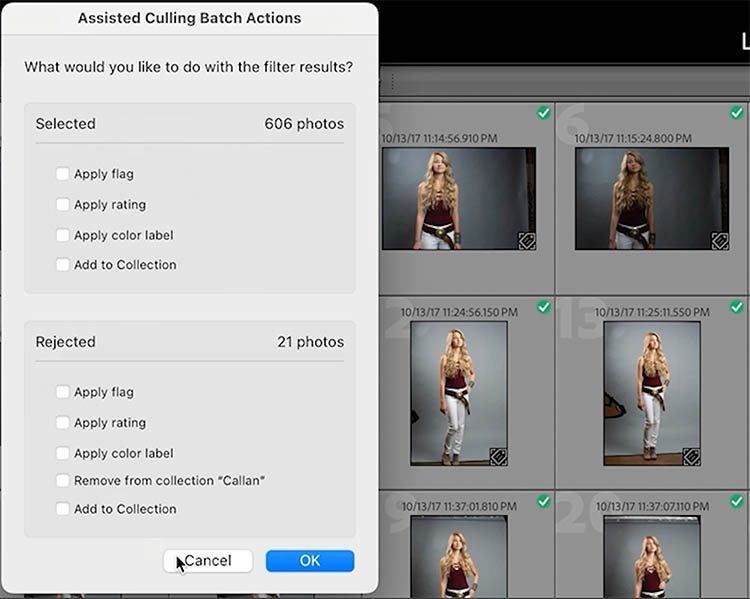Tick Apply color label for Selected photos

click(x=63, y=235)
